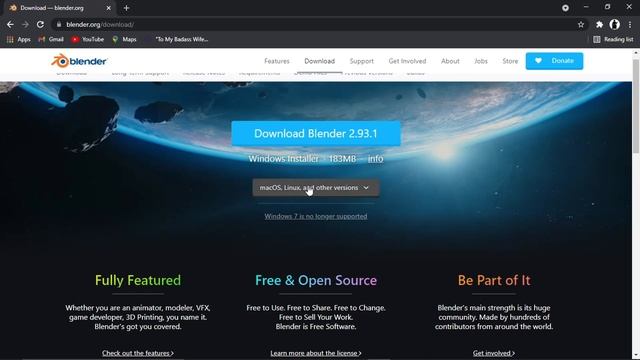Open the Store nav item

510,61
